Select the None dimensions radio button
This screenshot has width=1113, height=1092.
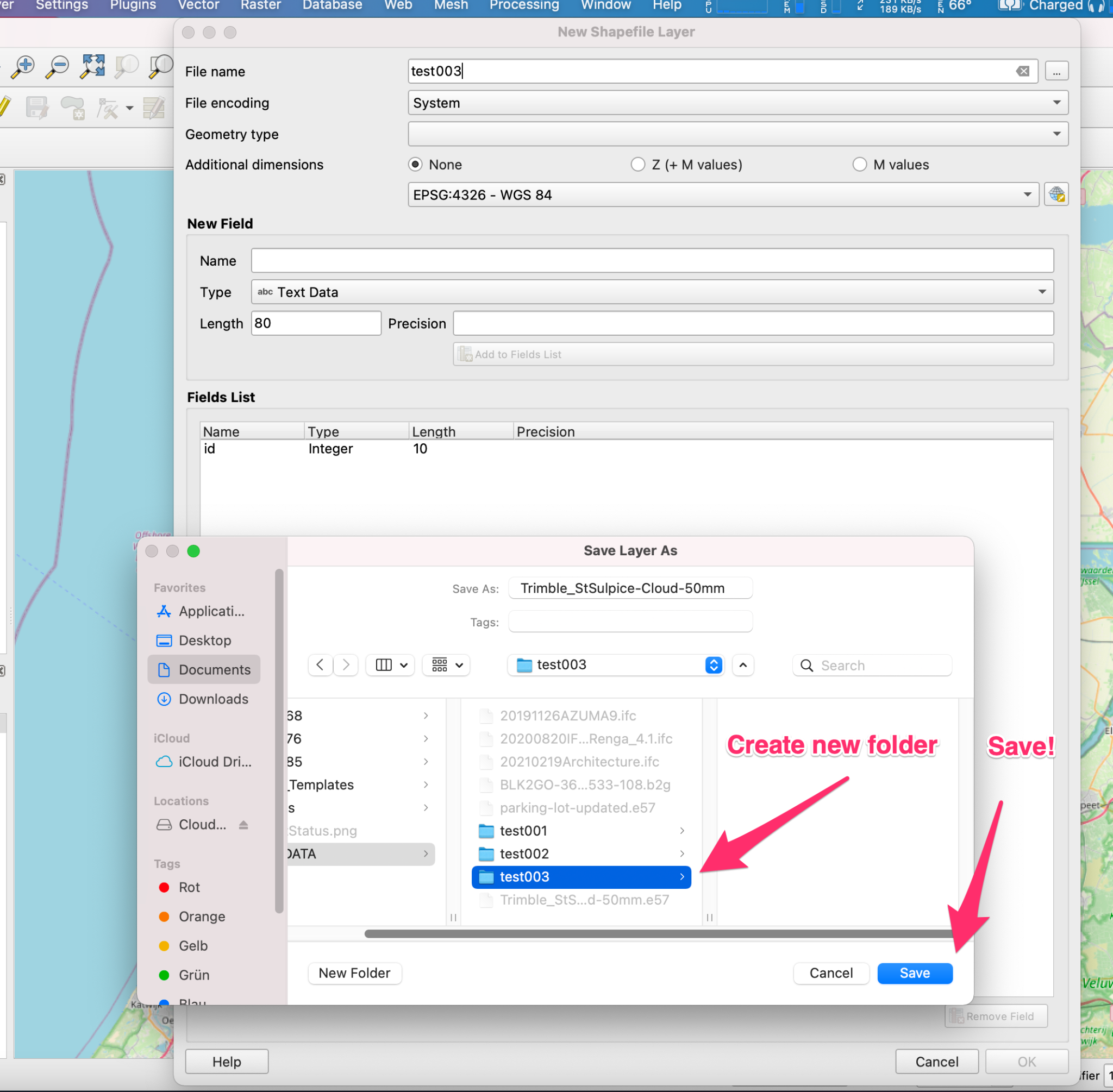(415, 165)
